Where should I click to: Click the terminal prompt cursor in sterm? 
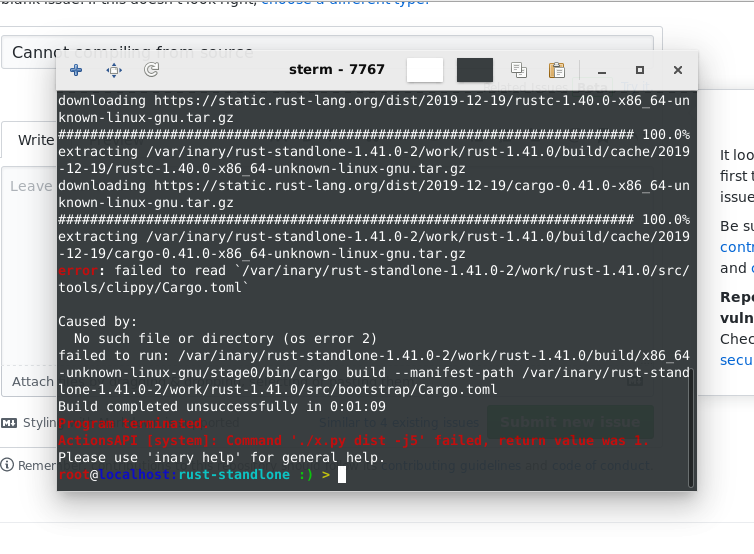[x=342, y=475]
